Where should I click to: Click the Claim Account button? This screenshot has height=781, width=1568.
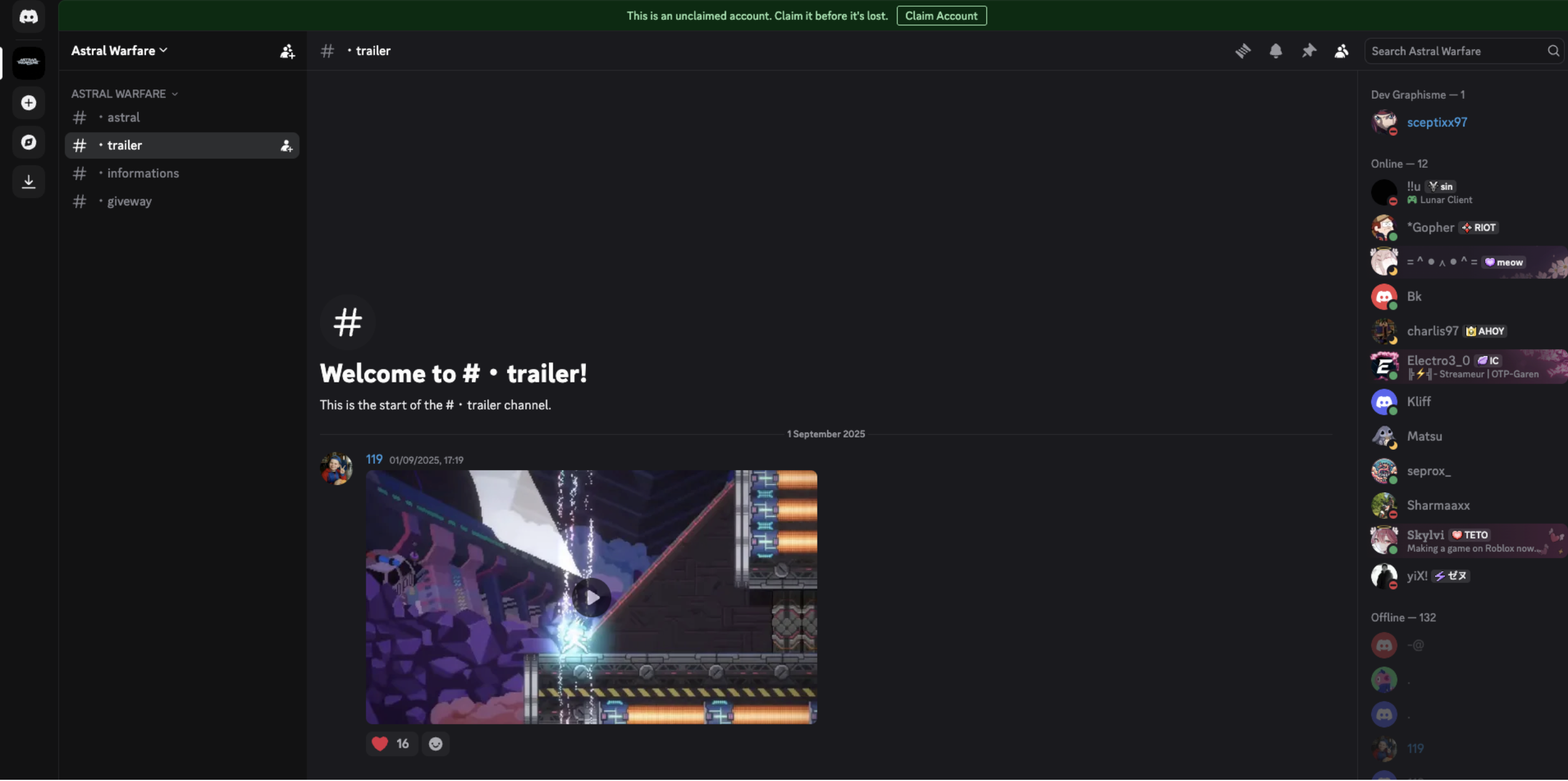[941, 16]
